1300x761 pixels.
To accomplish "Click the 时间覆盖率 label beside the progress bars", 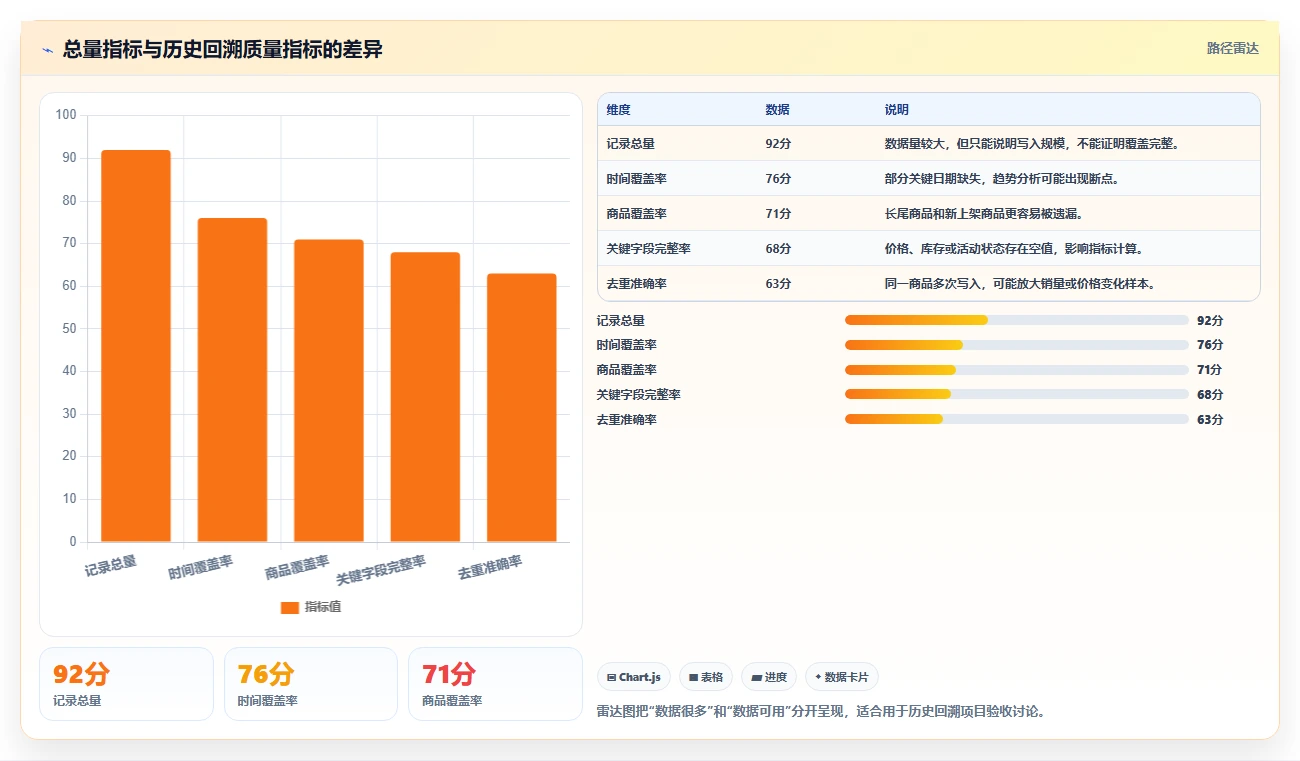I will point(627,345).
